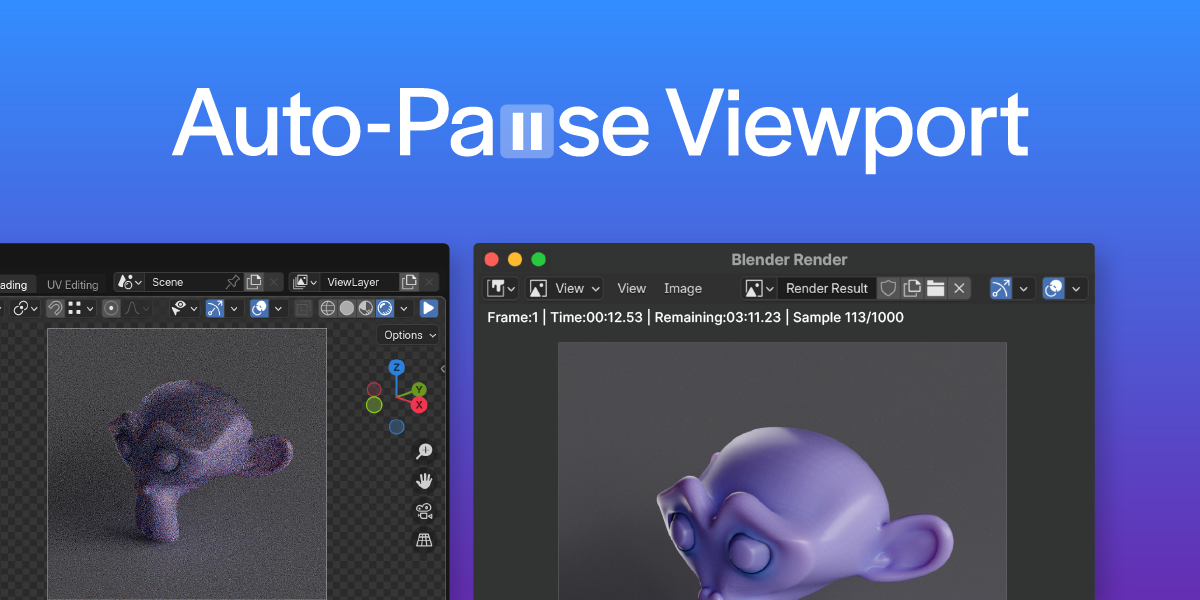
Task: Open the object visibility eye dropdown
Action: [x=184, y=308]
